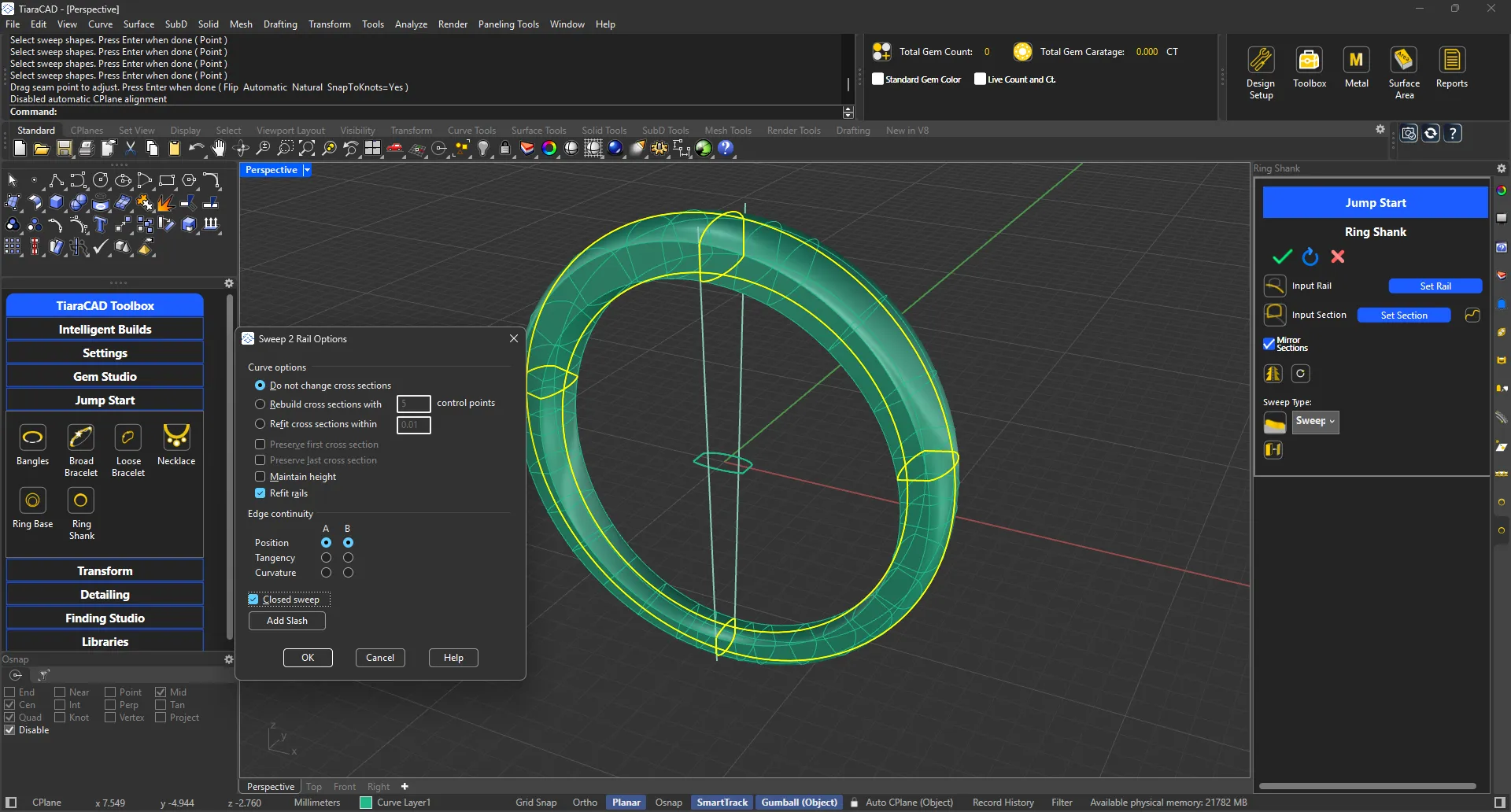
Task: Uncheck the Closed sweep option
Action: (253, 599)
